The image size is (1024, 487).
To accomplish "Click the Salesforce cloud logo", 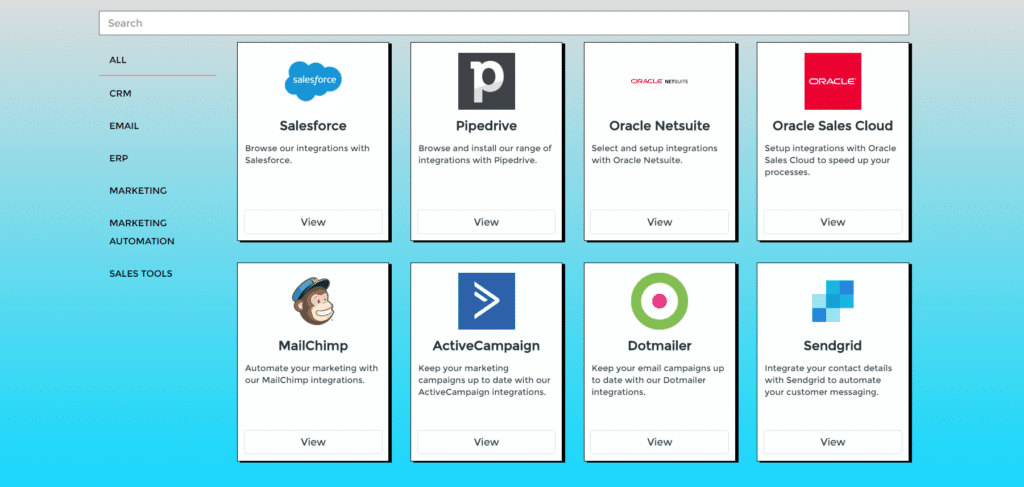I will click(x=313, y=81).
